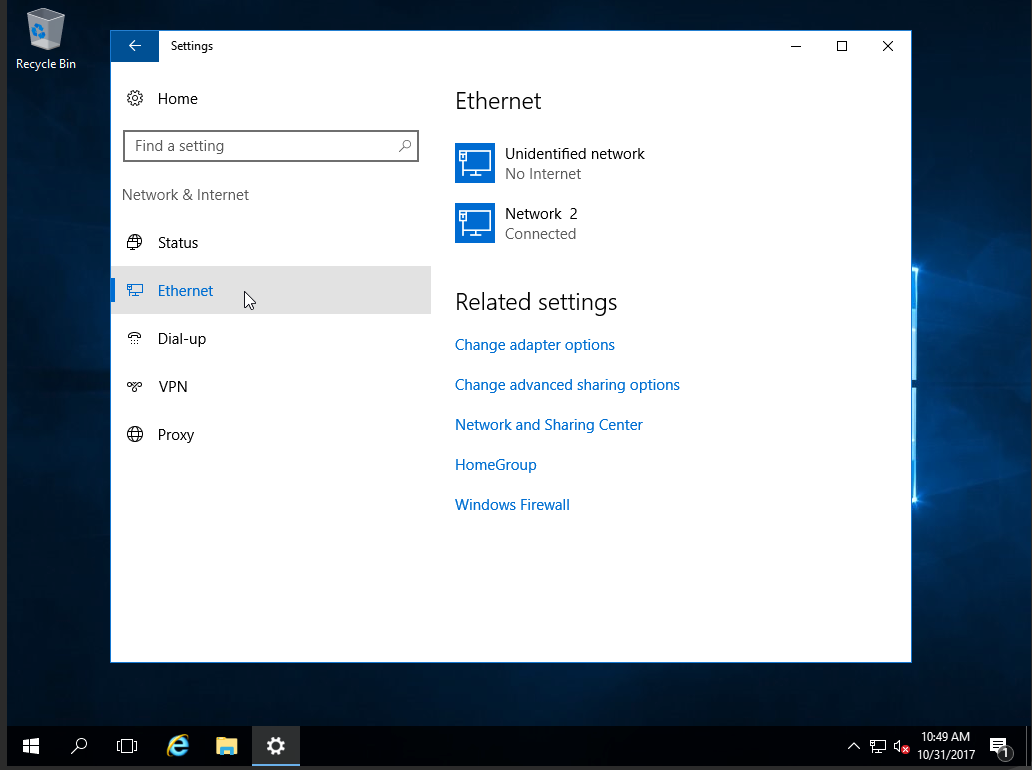Close the Settings window
Viewport: 1032px width, 770px height.
point(888,46)
